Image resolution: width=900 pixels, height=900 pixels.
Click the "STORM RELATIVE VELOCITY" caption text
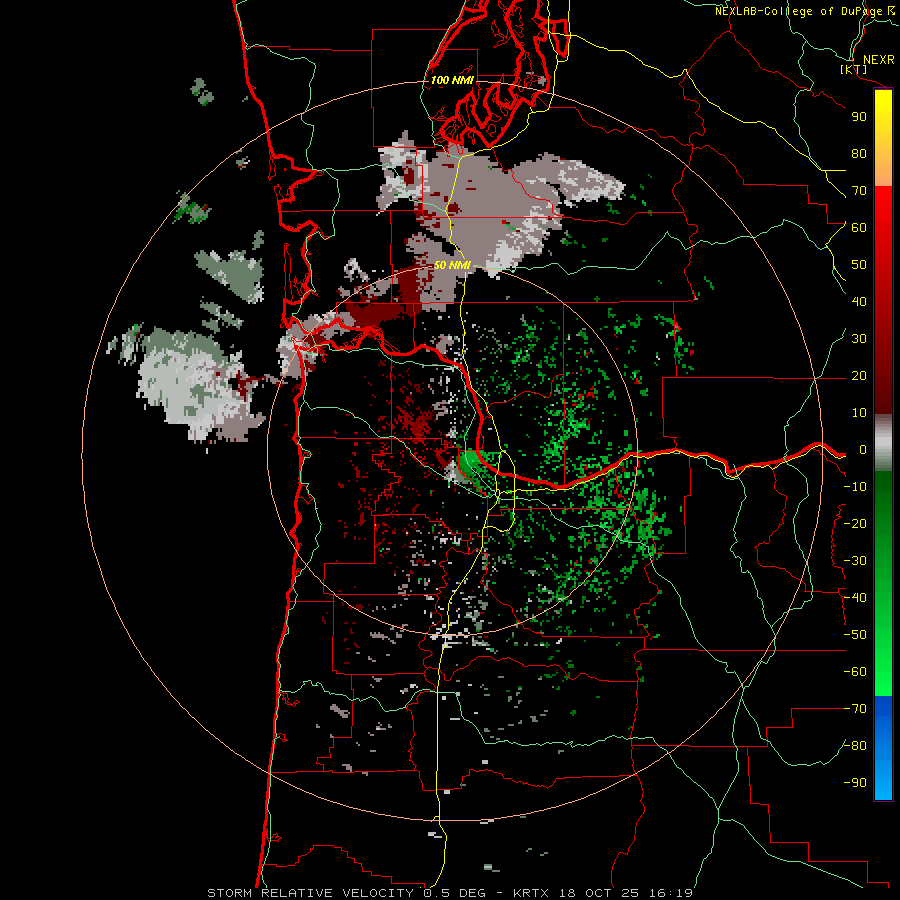tap(310, 893)
